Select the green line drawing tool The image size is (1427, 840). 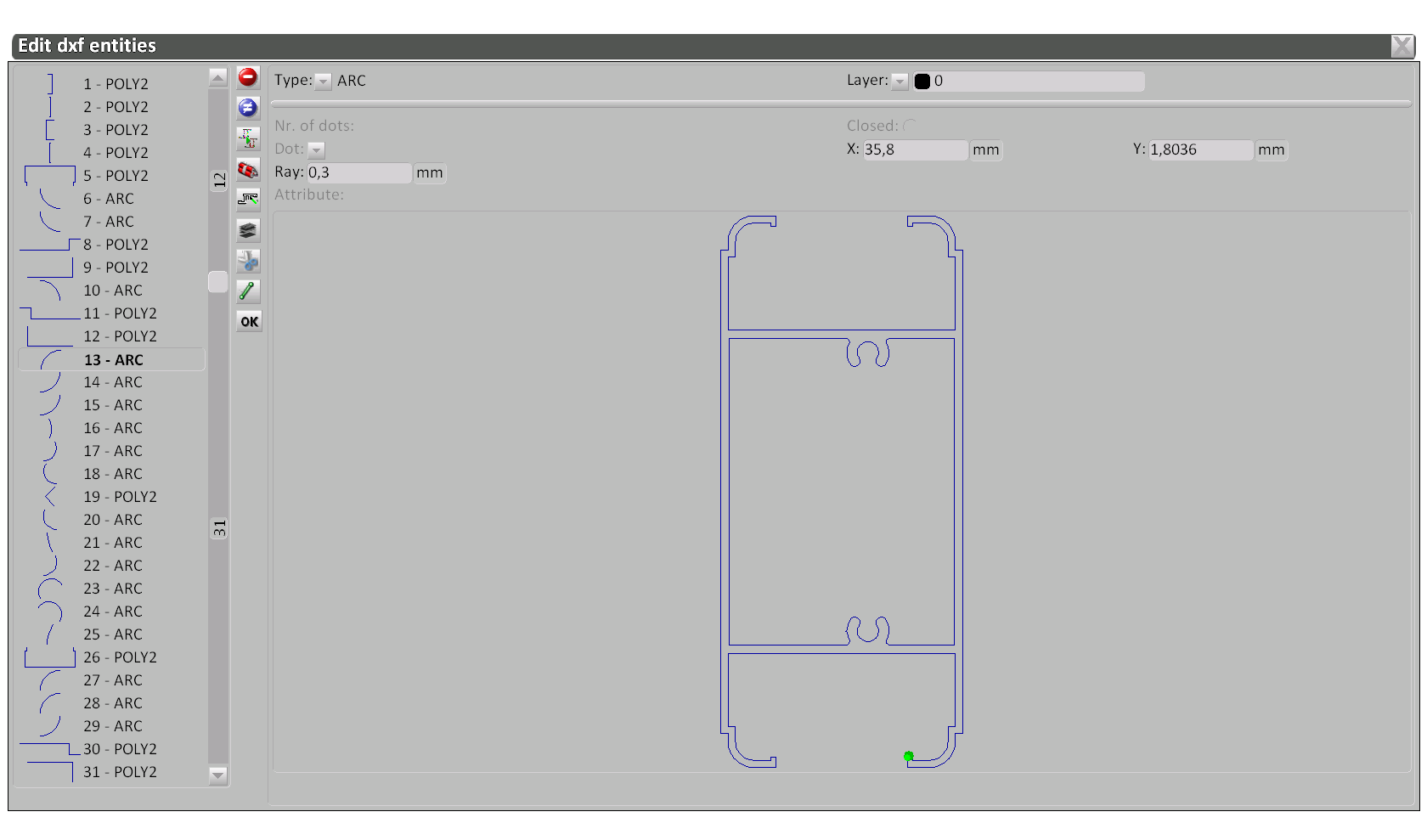coord(248,291)
